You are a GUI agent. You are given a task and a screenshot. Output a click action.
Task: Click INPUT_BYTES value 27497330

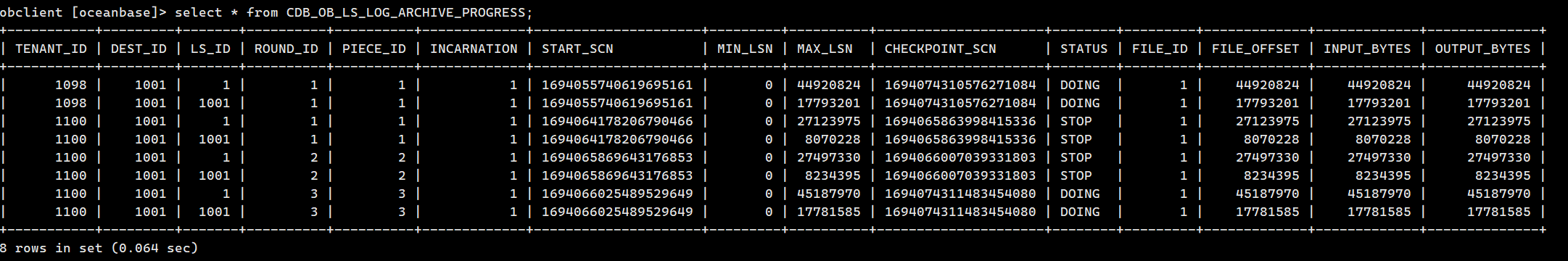tap(1379, 157)
